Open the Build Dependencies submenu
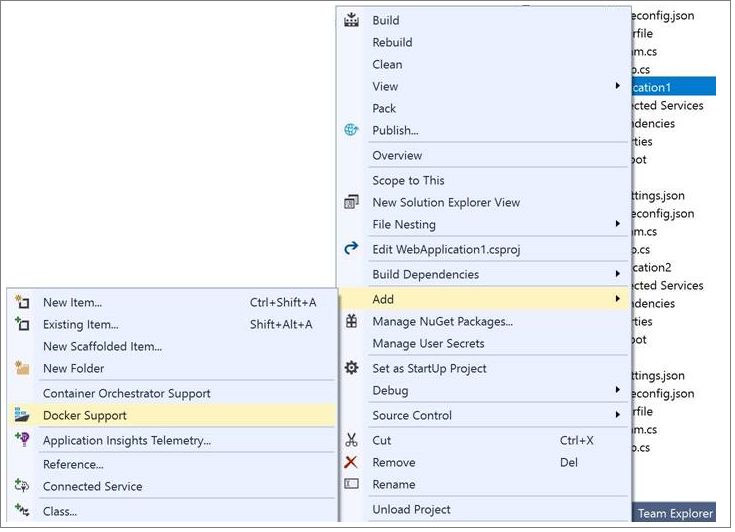The height and width of the screenshot is (532, 735). 617,274
